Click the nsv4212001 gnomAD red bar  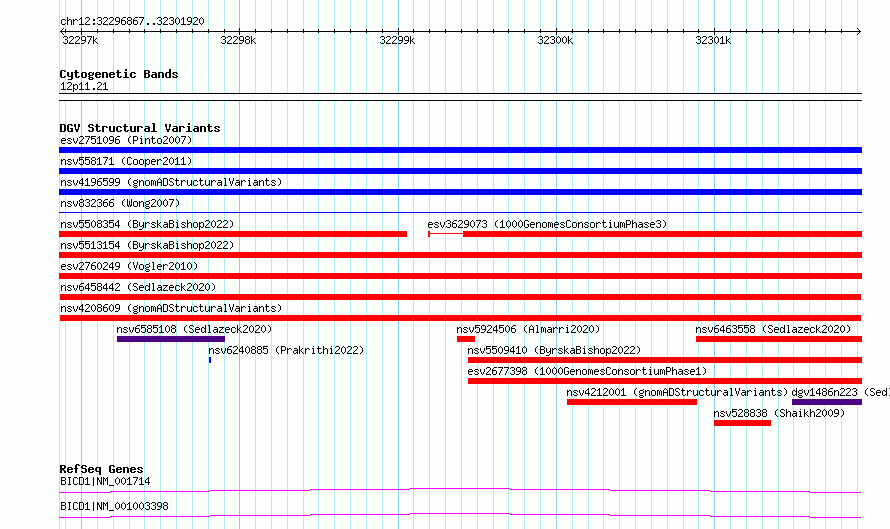(x=632, y=402)
